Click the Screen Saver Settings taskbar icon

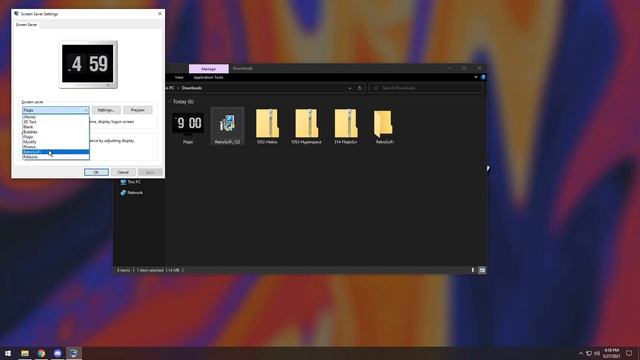coord(73,353)
